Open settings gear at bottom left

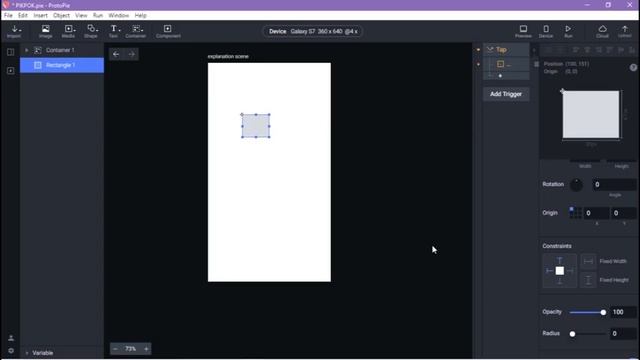coord(11,351)
